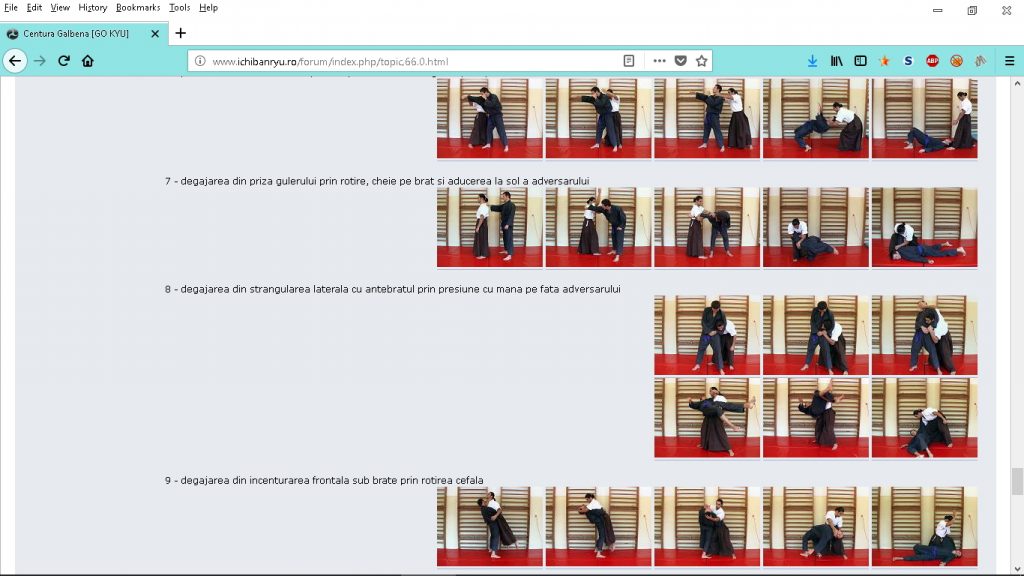Open the Bookmarks menu

pos(138,8)
